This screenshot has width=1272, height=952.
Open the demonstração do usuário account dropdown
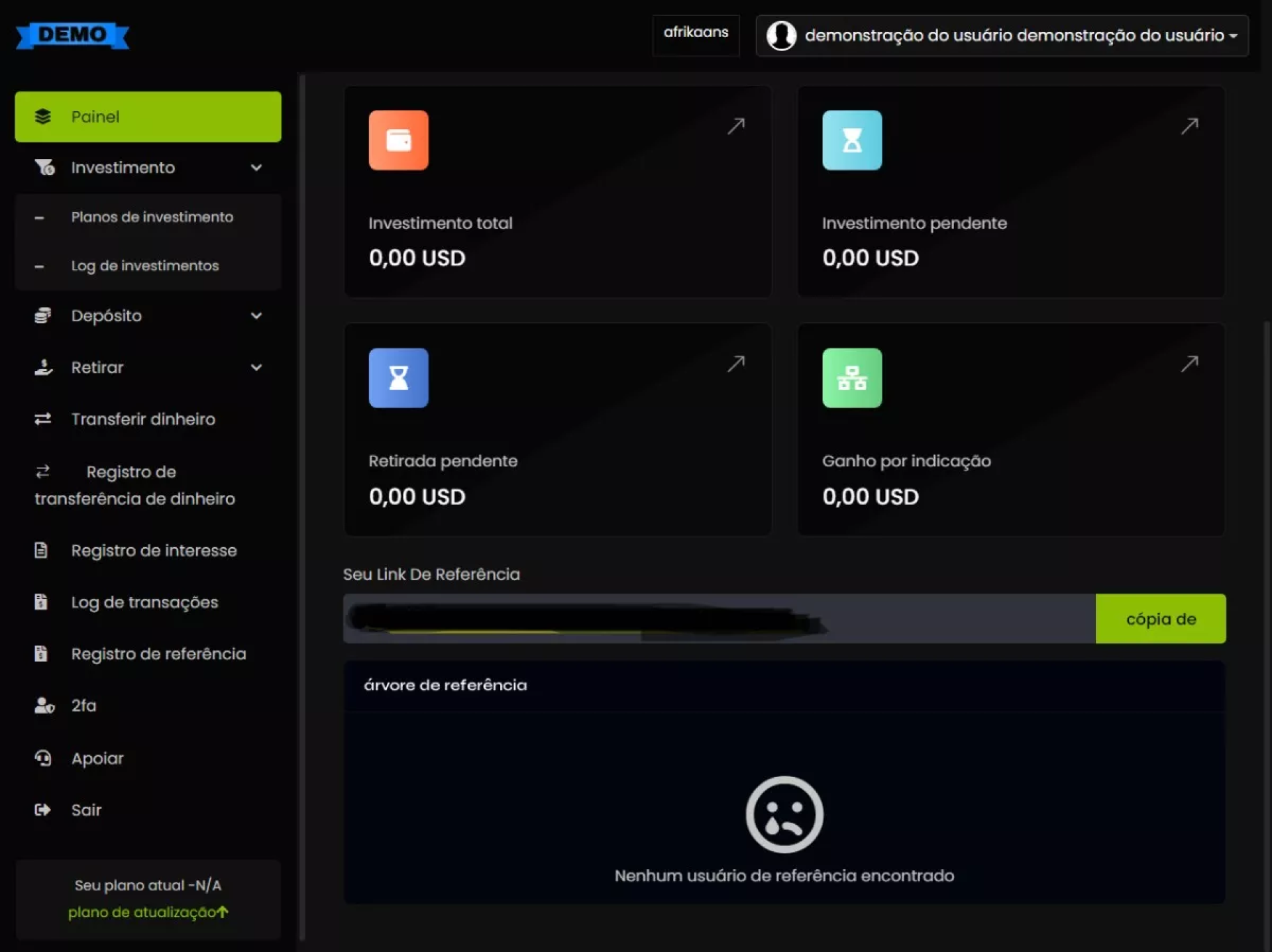click(x=1014, y=35)
